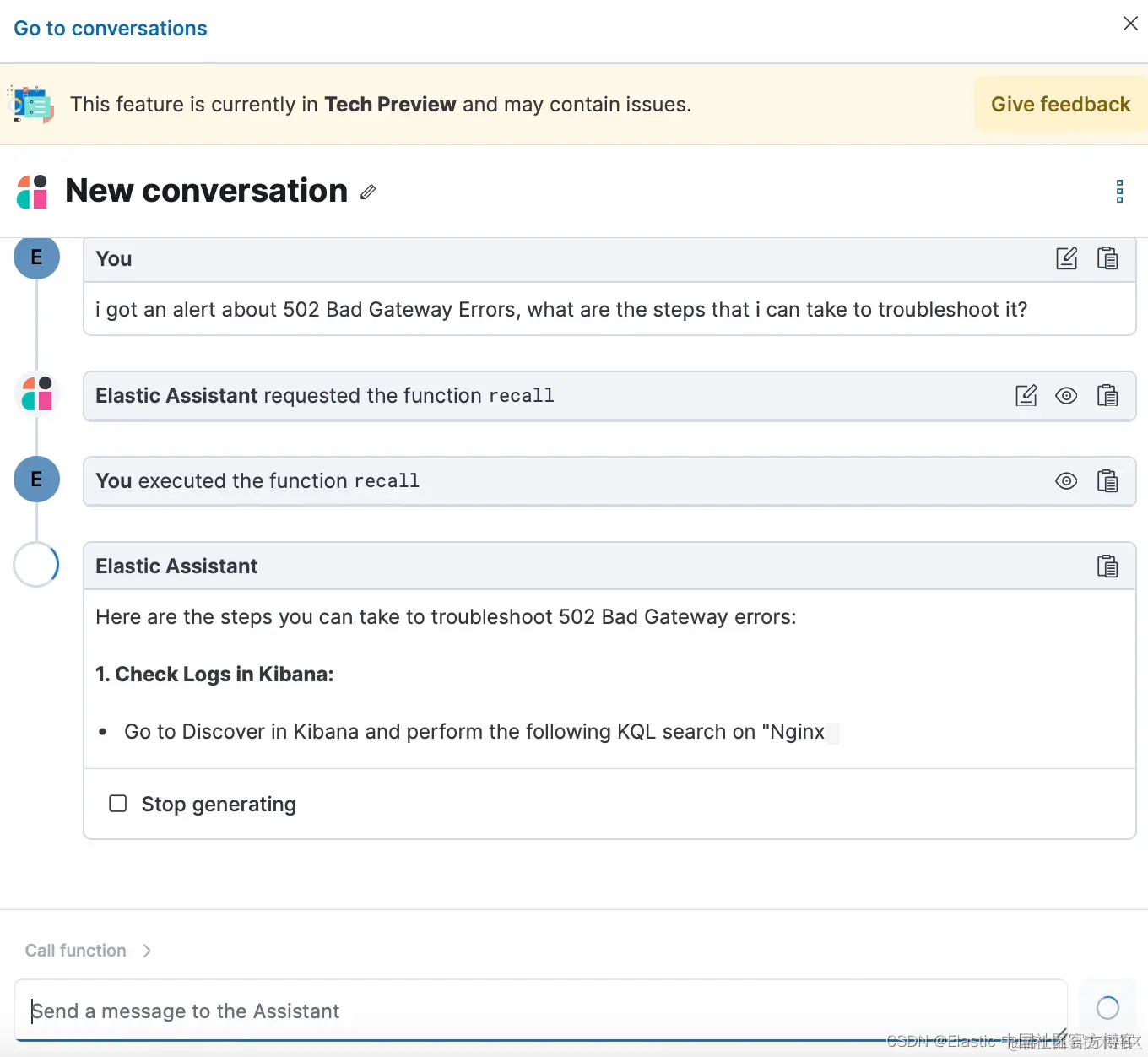The height and width of the screenshot is (1057, 1148).
Task: Click the loading send button spinner
Action: click(x=1107, y=1007)
